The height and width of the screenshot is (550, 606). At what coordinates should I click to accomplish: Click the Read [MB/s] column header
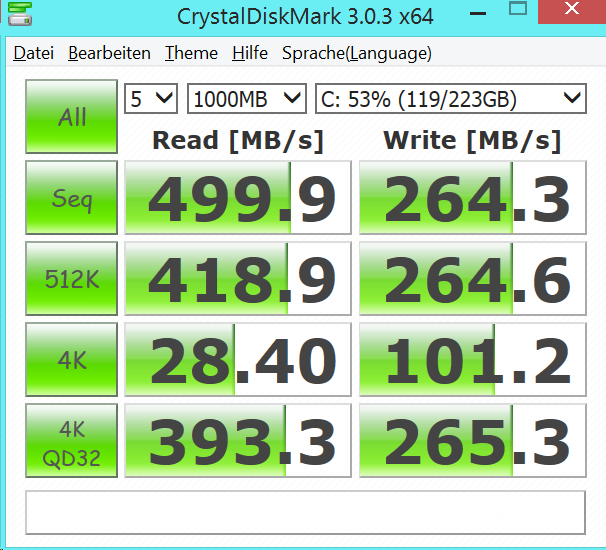[x=238, y=141]
